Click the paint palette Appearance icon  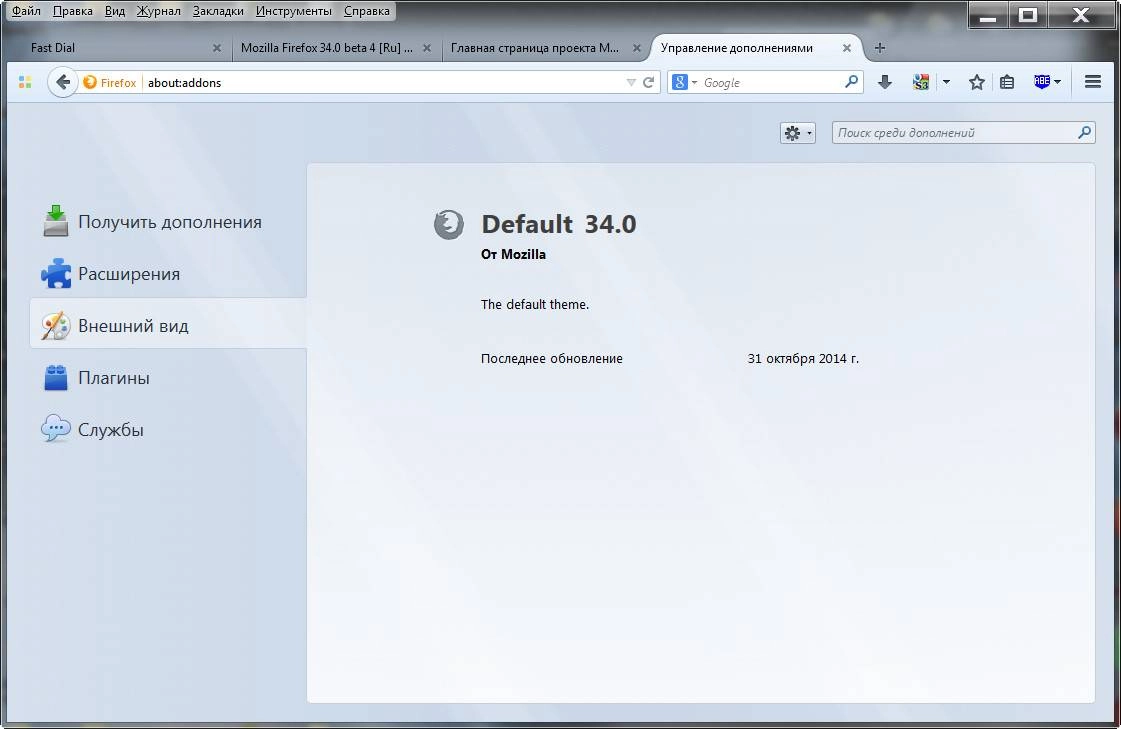[x=55, y=326]
